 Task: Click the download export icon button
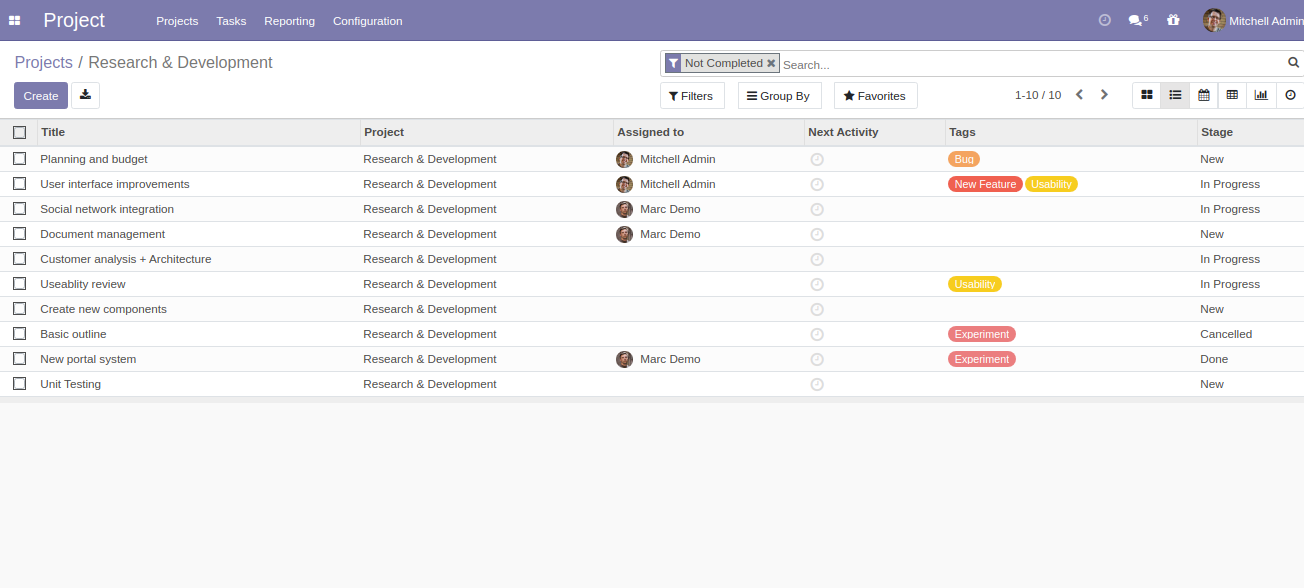click(x=85, y=95)
